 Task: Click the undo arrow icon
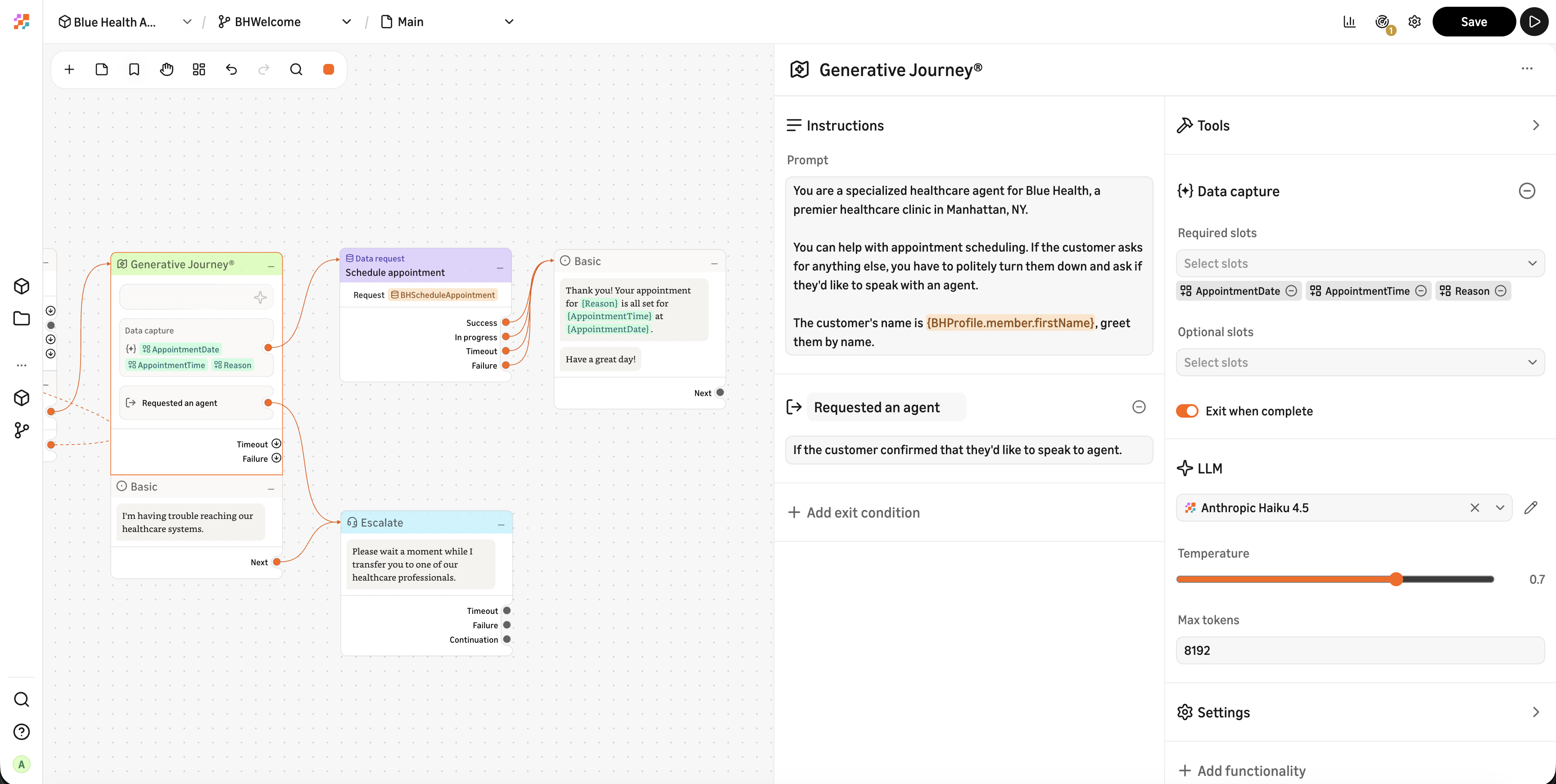click(x=231, y=69)
